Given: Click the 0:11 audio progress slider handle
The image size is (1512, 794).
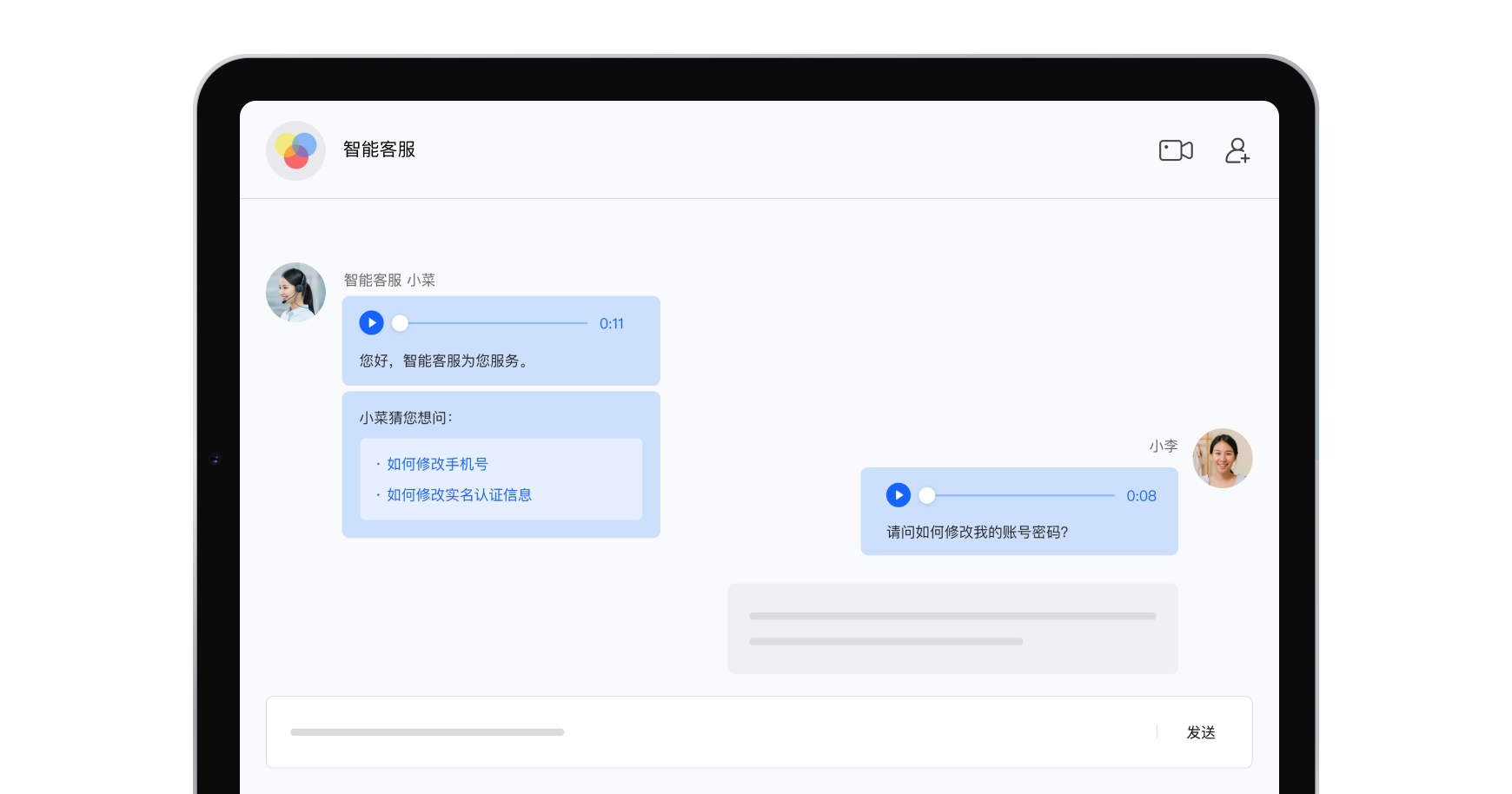Looking at the screenshot, I should [400, 323].
